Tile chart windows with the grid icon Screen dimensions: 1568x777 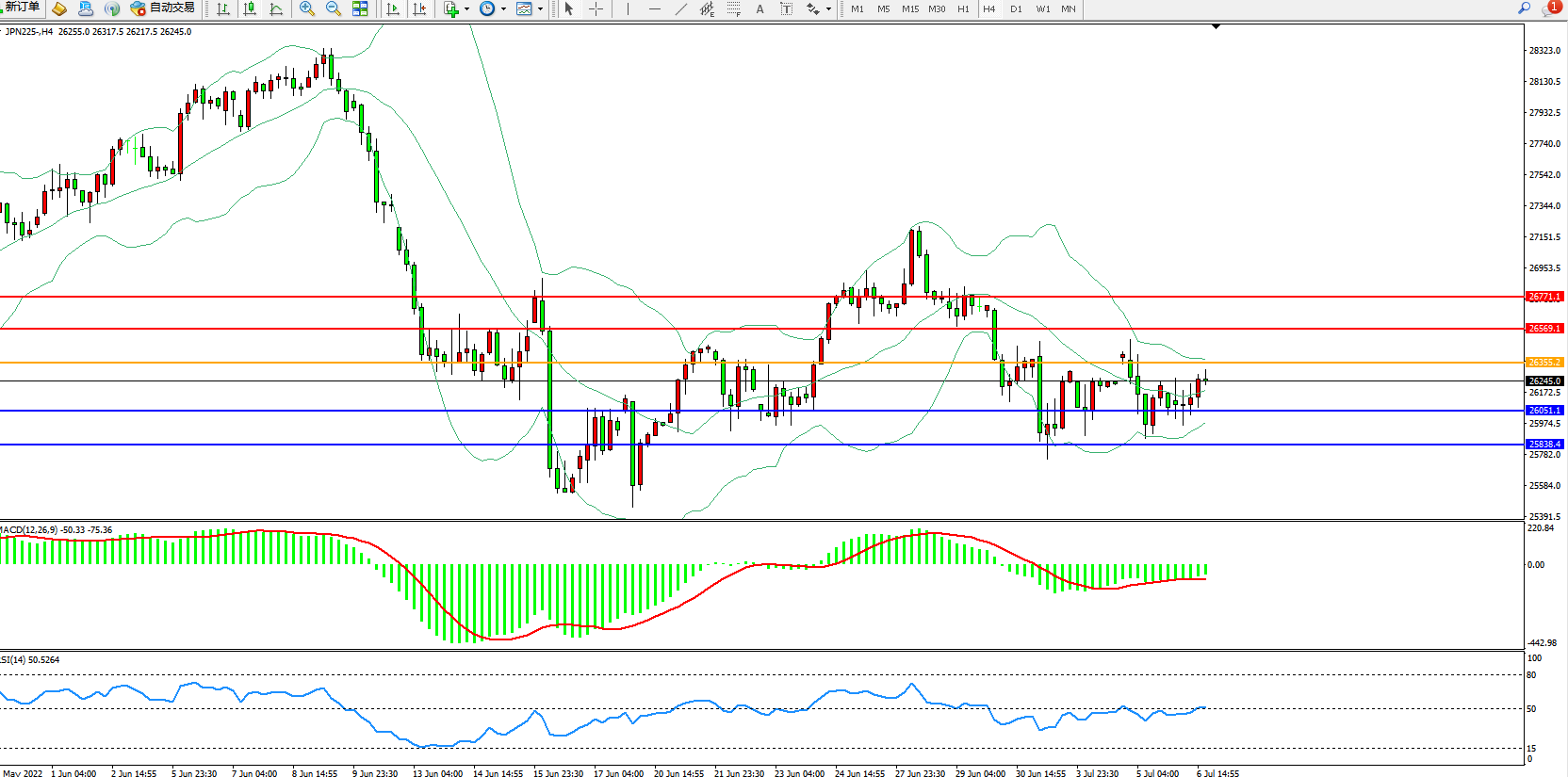click(x=360, y=9)
